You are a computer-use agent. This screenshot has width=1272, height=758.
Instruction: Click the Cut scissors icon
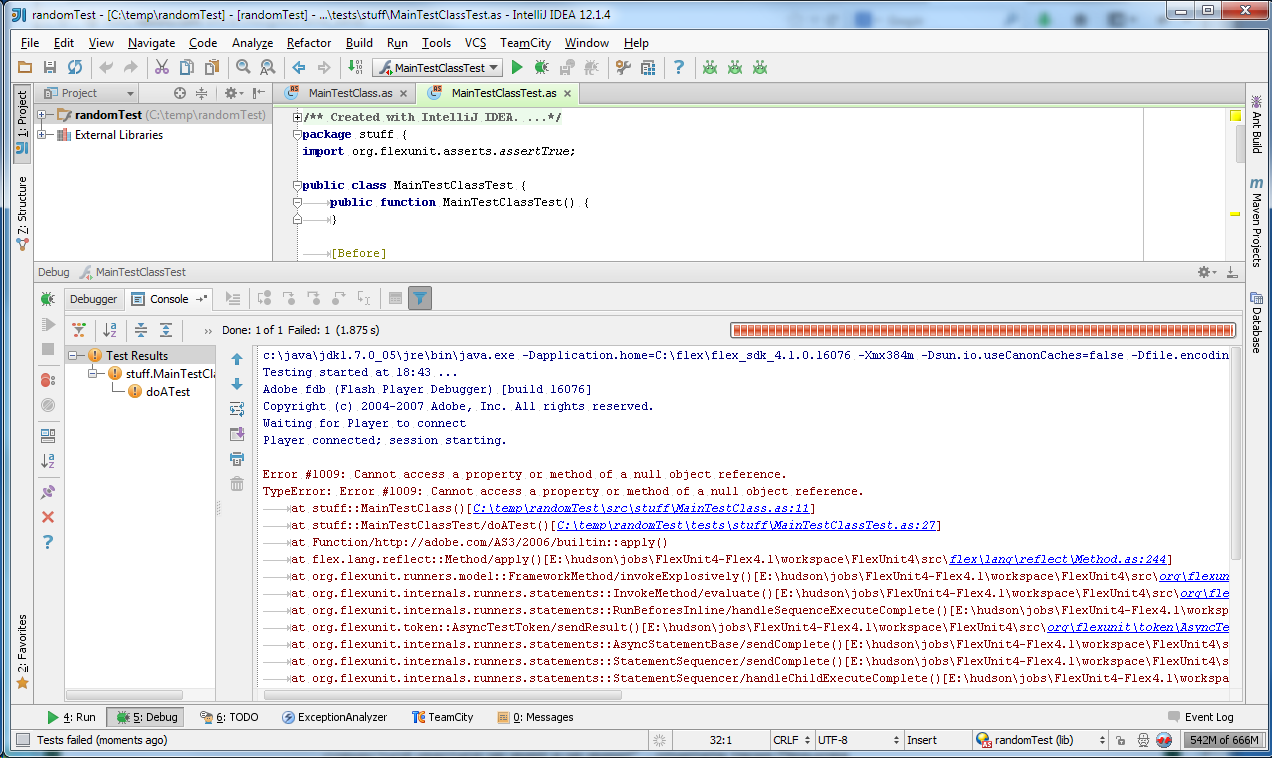[x=160, y=67]
